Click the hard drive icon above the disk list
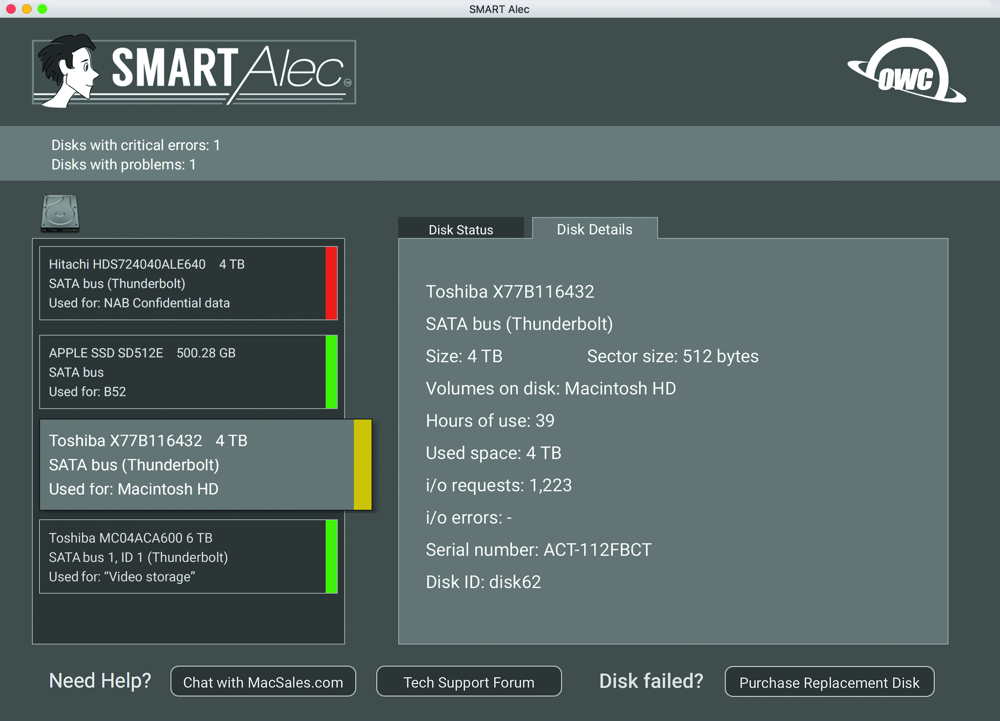Screen dimensions: 1000x721 [60, 213]
